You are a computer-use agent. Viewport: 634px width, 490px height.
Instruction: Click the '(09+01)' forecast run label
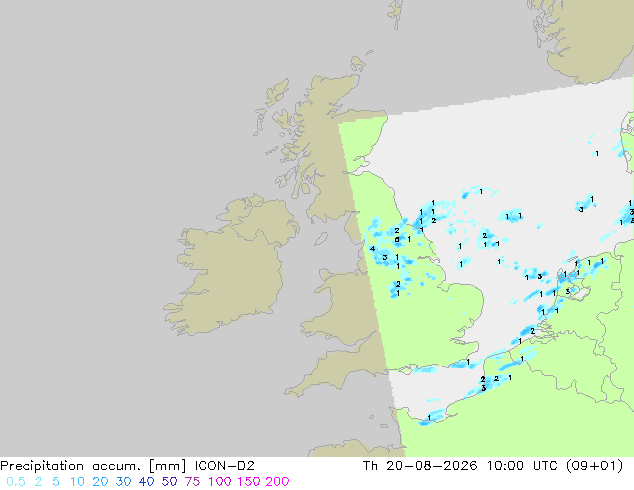(x=594, y=466)
